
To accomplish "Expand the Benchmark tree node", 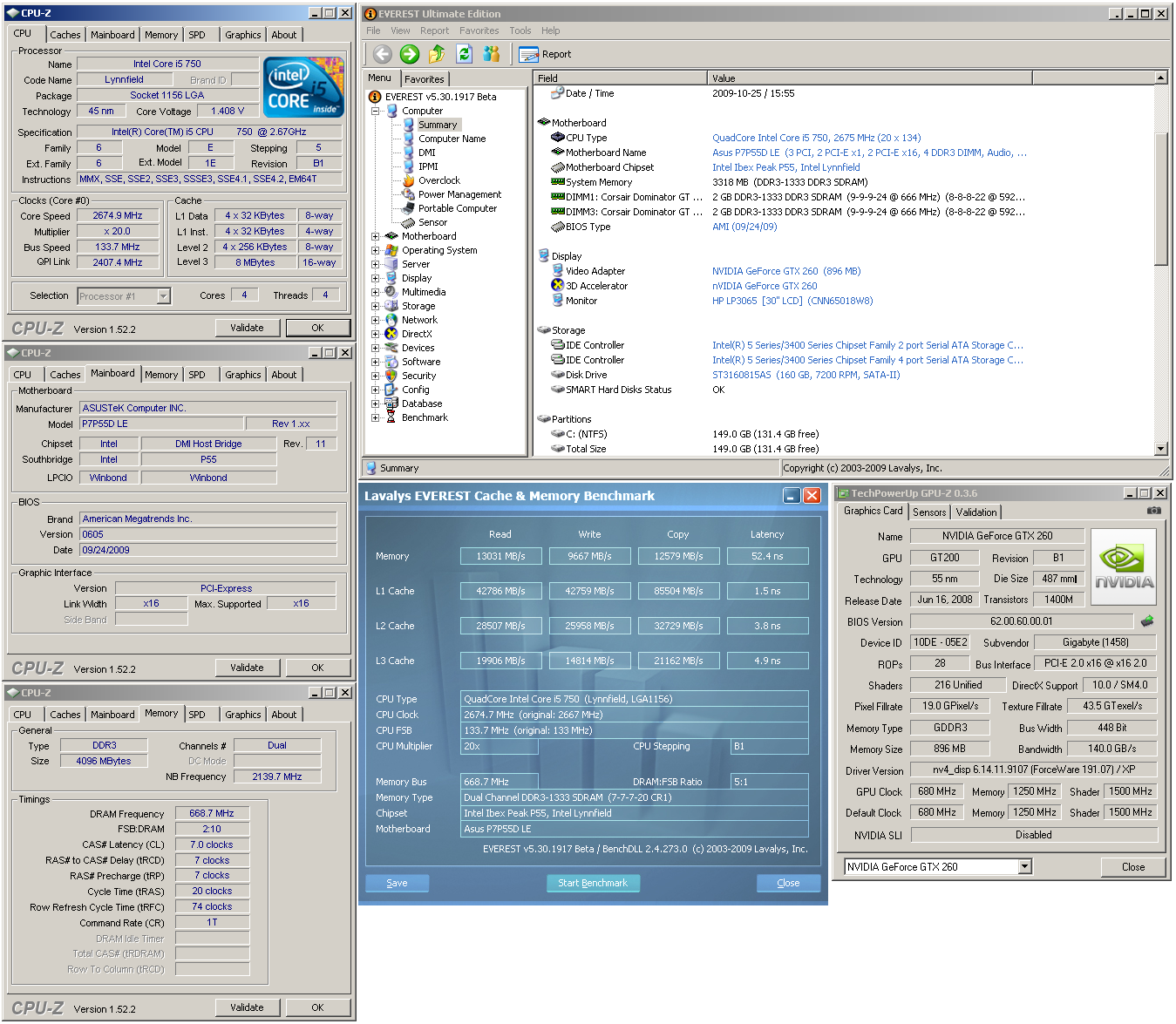I will click(x=375, y=417).
